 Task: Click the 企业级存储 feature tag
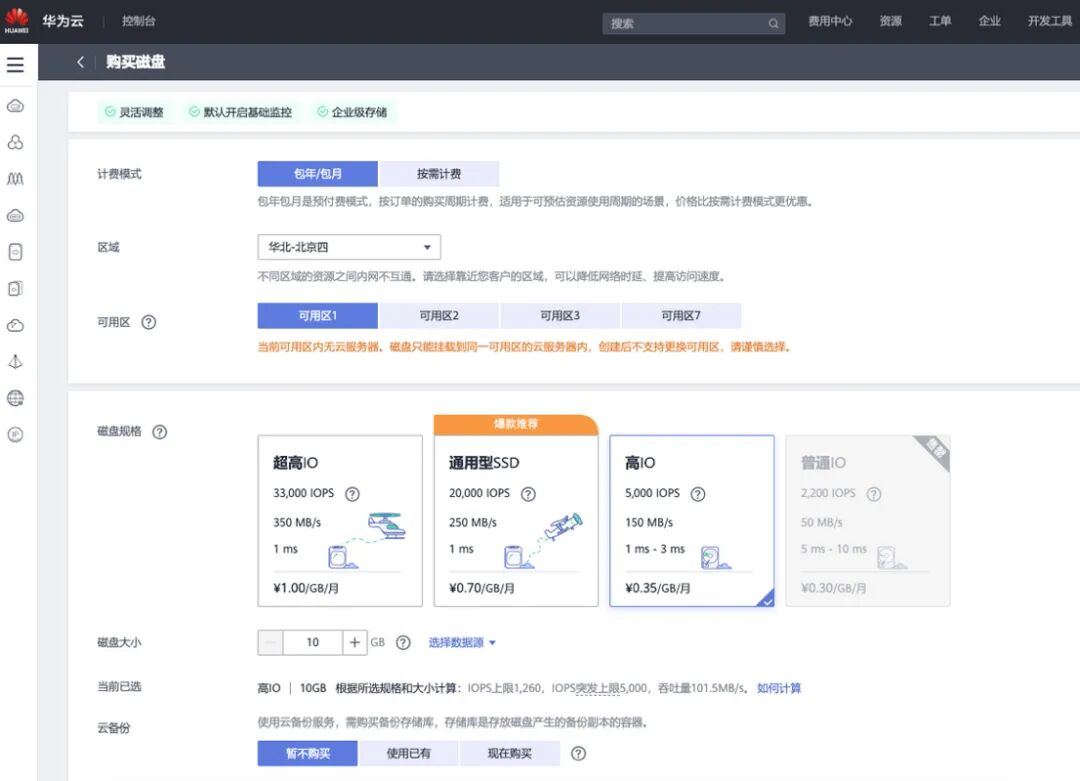pyautogui.click(x=353, y=112)
